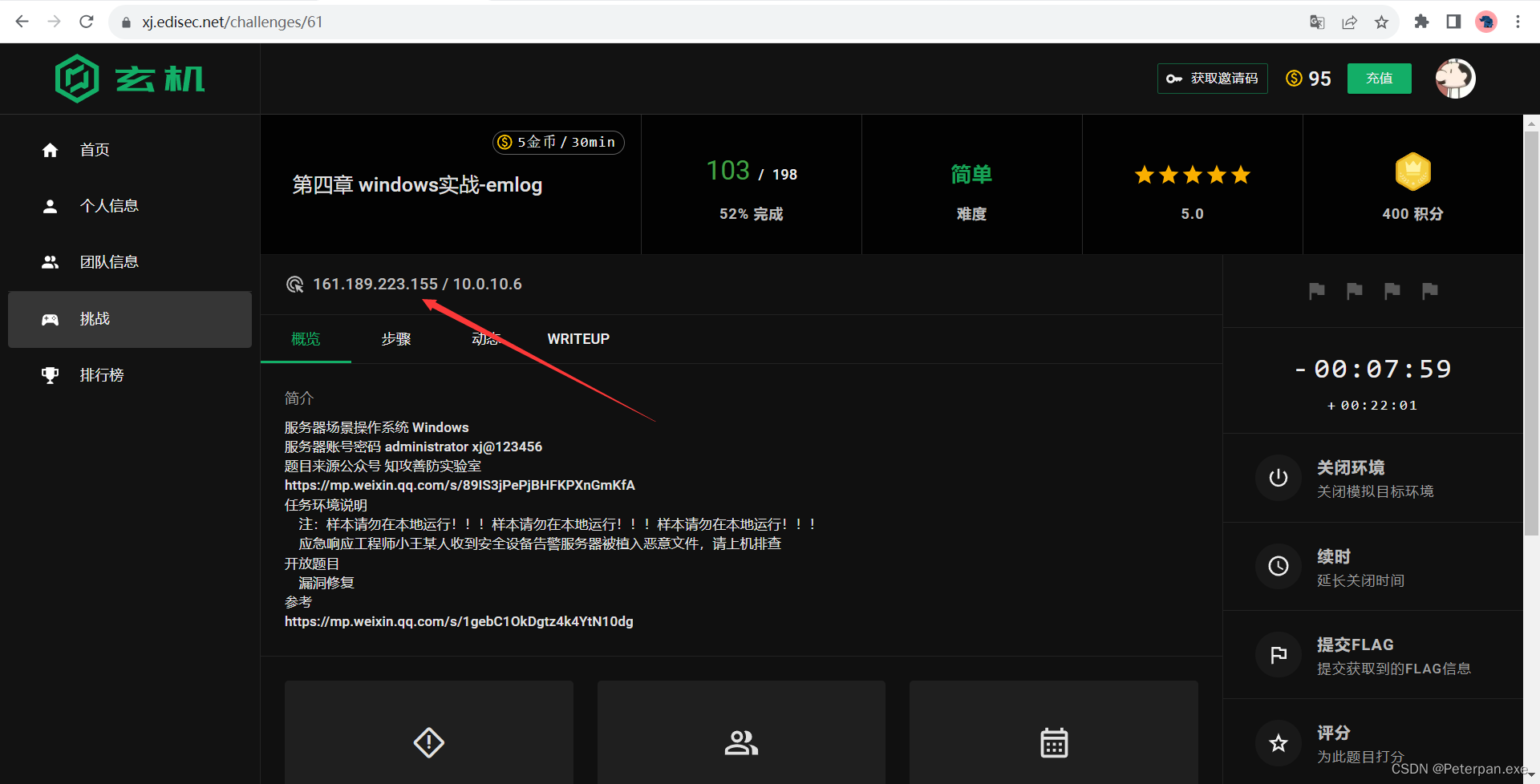Viewport: 1540px width, 784px height.
Task: Open Chrome three-dot menu
Action: coord(1518,22)
